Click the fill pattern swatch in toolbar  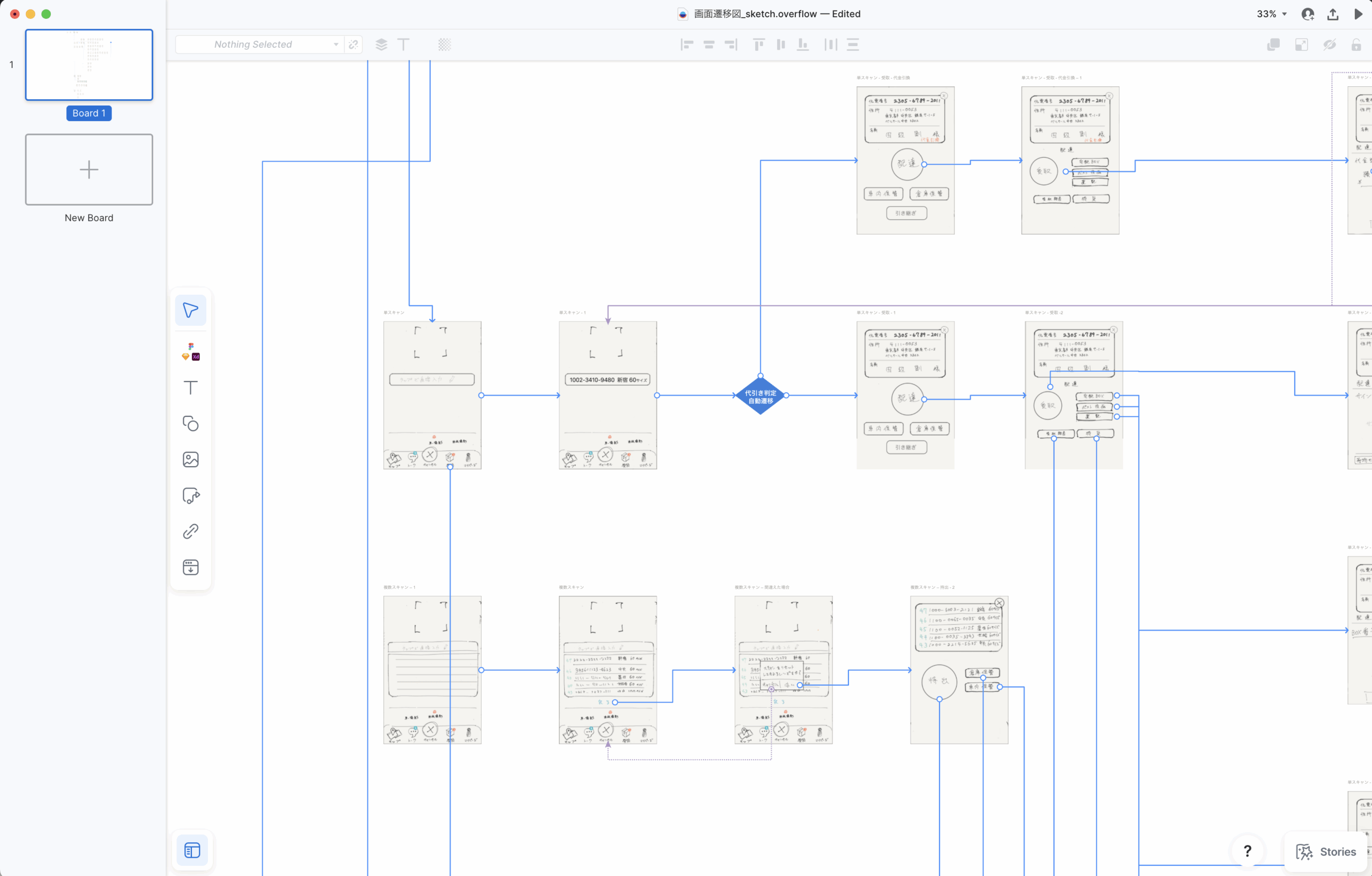click(444, 44)
